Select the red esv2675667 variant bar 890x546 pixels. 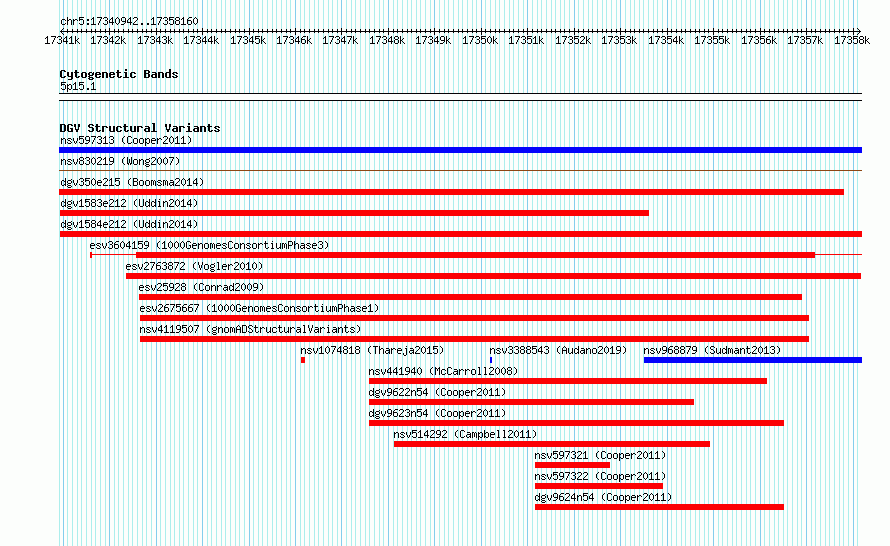click(x=474, y=318)
